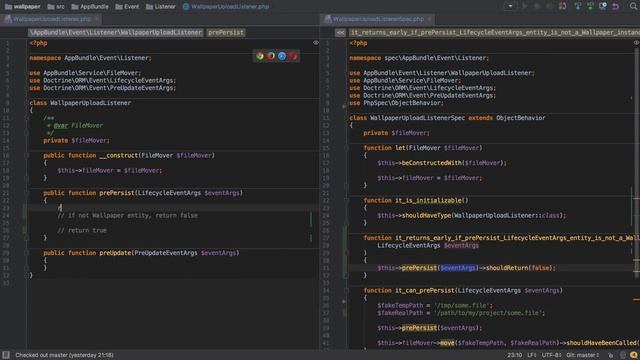The height and width of the screenshot is (360, 640).
Task: Change LF line separator in status bar
Action: [x=531, y=355]
